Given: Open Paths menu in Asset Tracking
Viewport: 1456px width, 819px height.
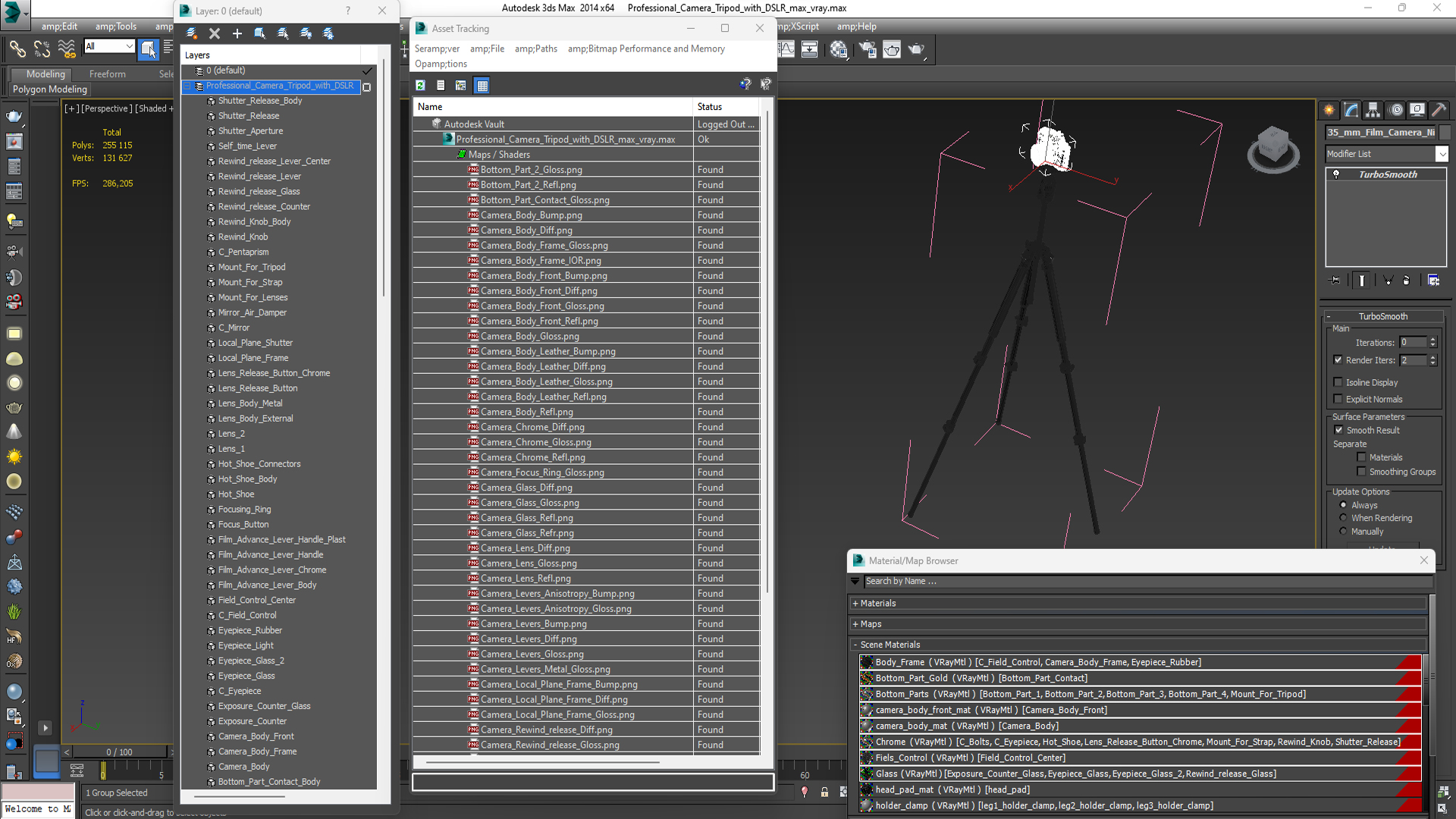Looking at the screenshot, I should point(535,49).
